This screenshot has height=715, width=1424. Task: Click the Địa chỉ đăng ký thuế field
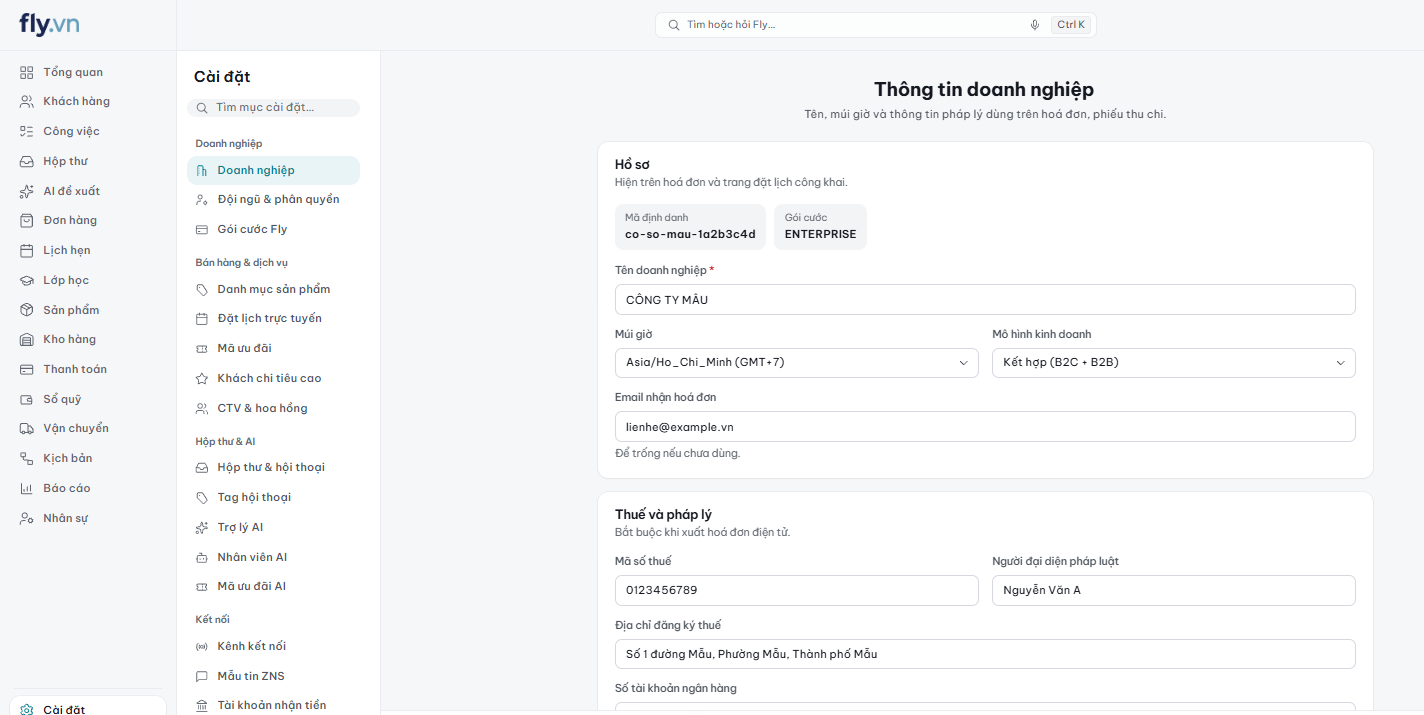(x=985, y=654)
